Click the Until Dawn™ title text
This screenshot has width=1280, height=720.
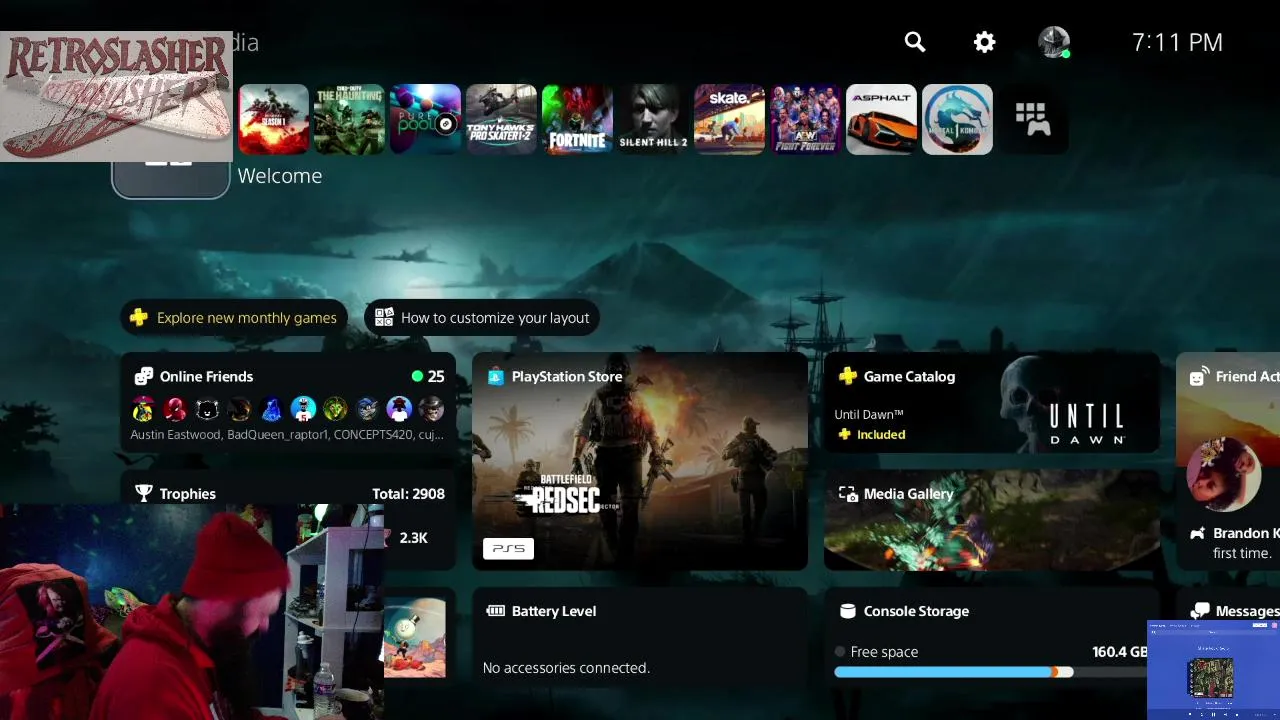[869, 414]
